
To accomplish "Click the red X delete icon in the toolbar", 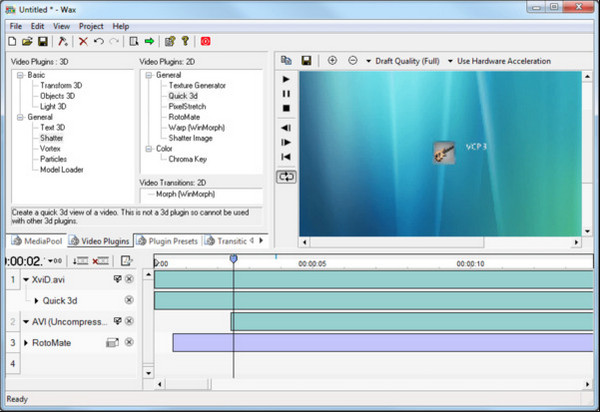I will [x=83, y=41].
